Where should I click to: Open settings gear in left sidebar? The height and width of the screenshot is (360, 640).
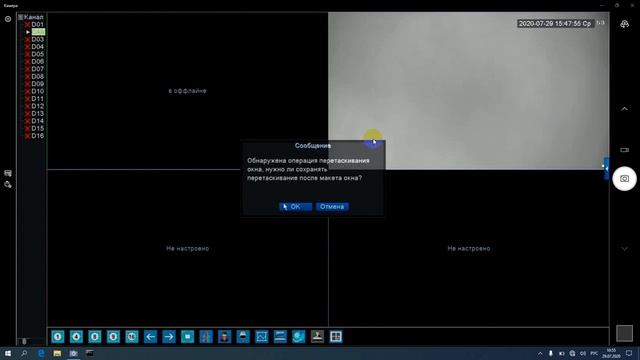coord(8,19)
